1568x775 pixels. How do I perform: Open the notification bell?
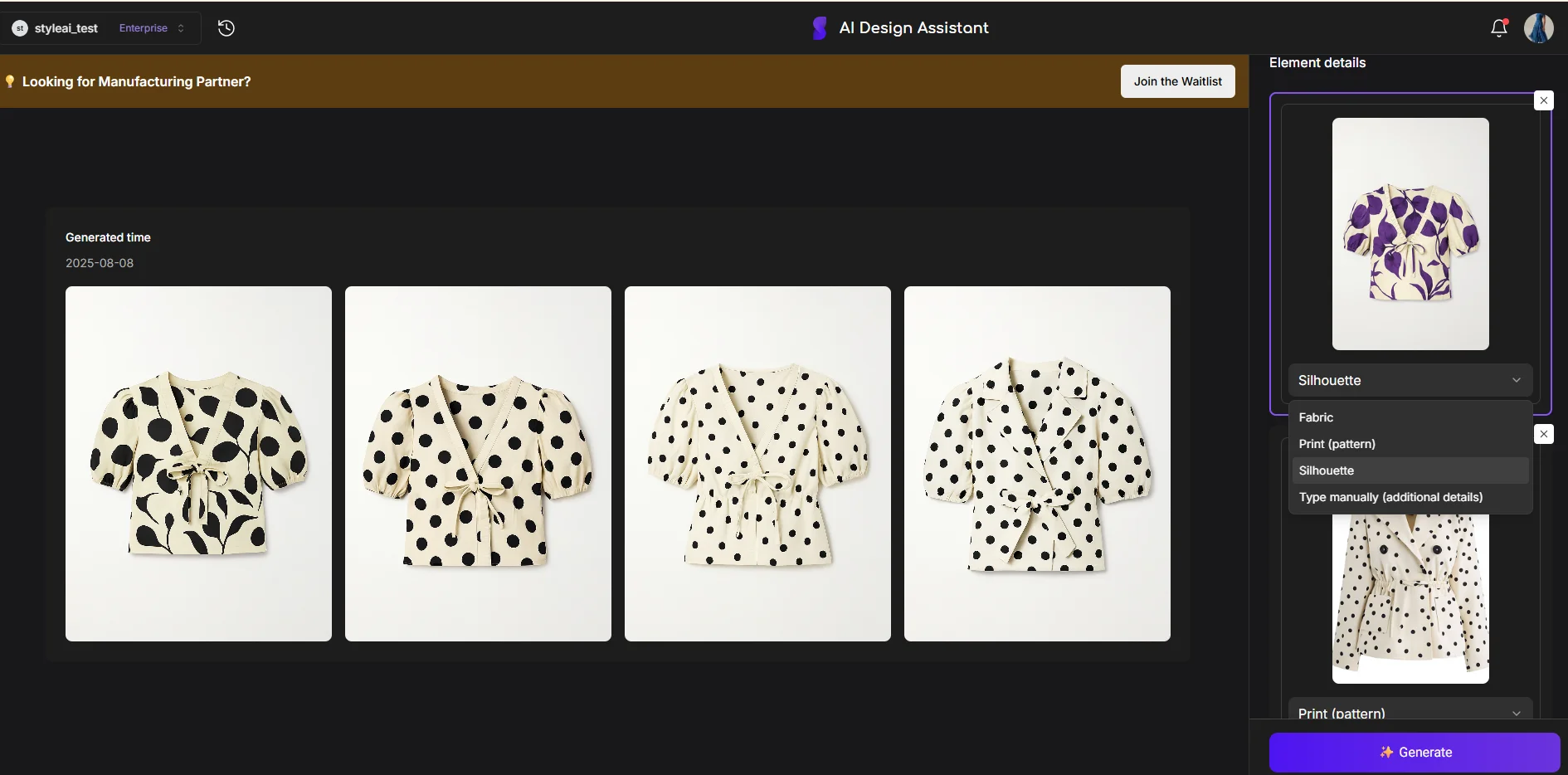[1498, 27]
